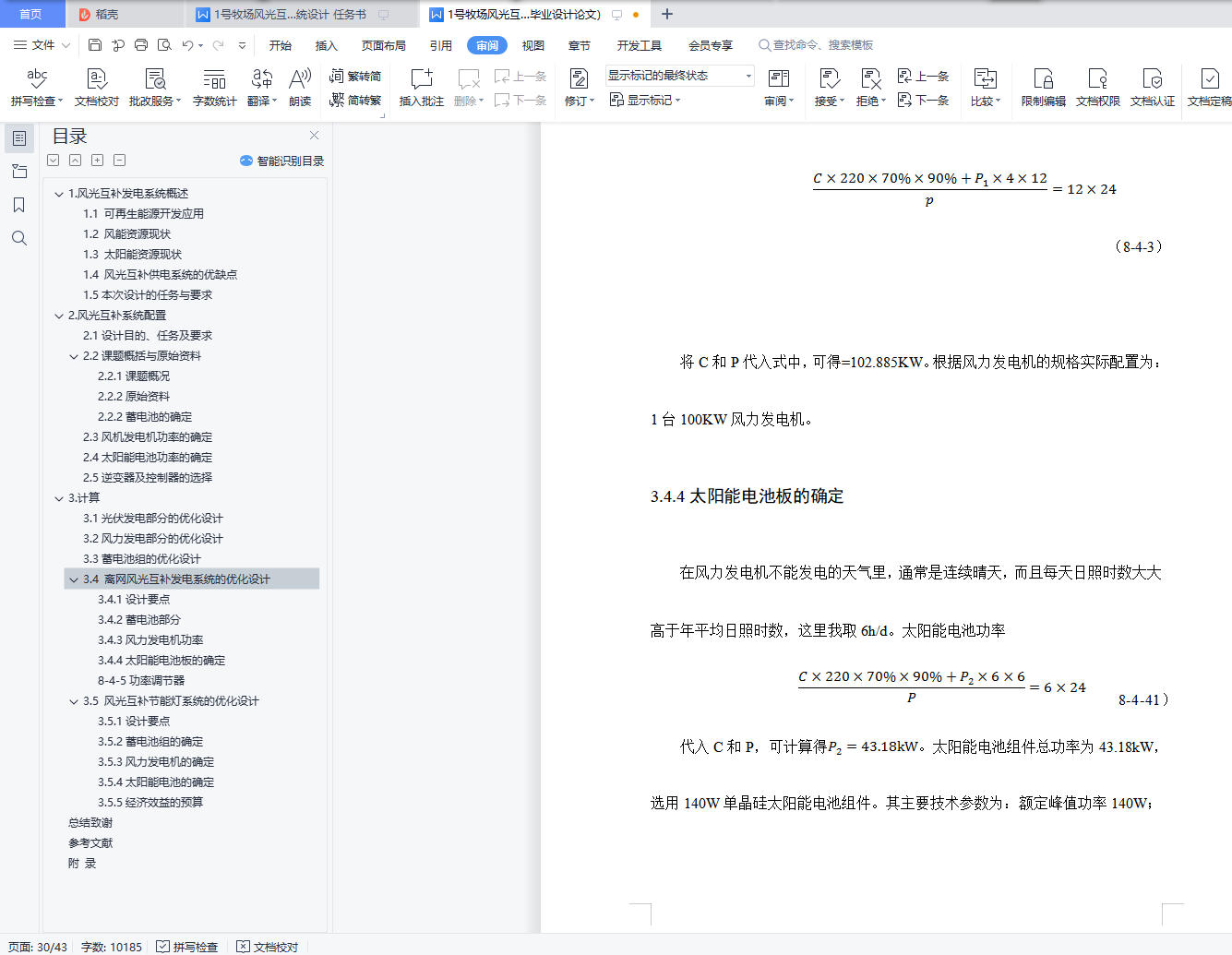Collapse 3.4 离网风光互补发电系统的优化设计

click(x=74, y=579)
